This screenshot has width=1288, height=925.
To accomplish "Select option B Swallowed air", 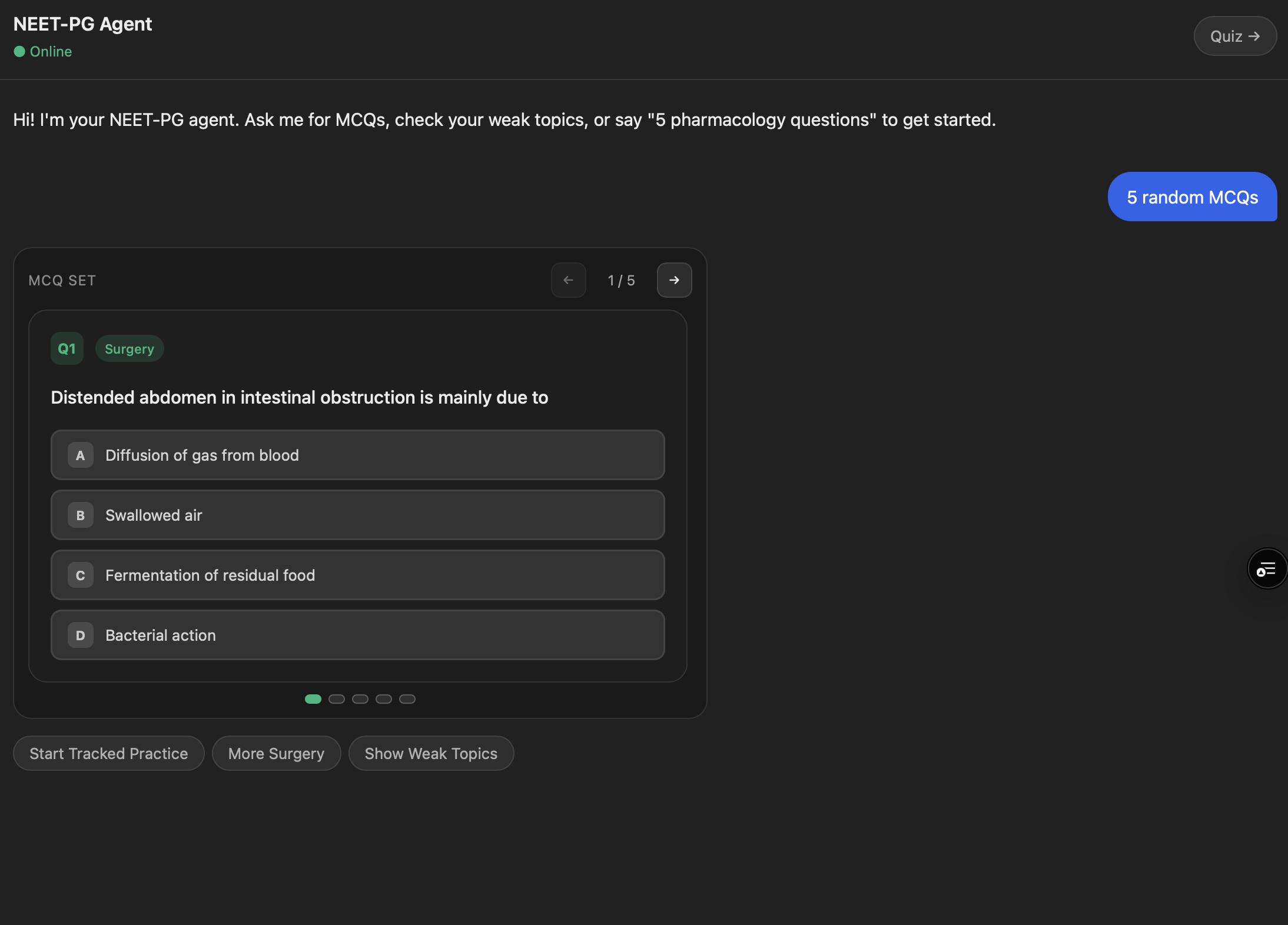I will [357, 515].
